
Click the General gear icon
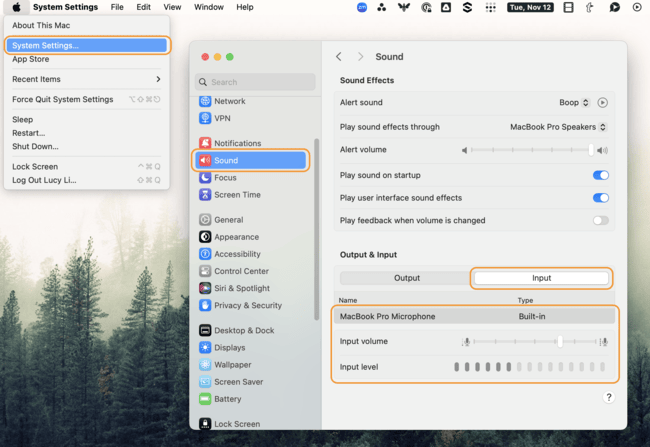click(205, 219)
